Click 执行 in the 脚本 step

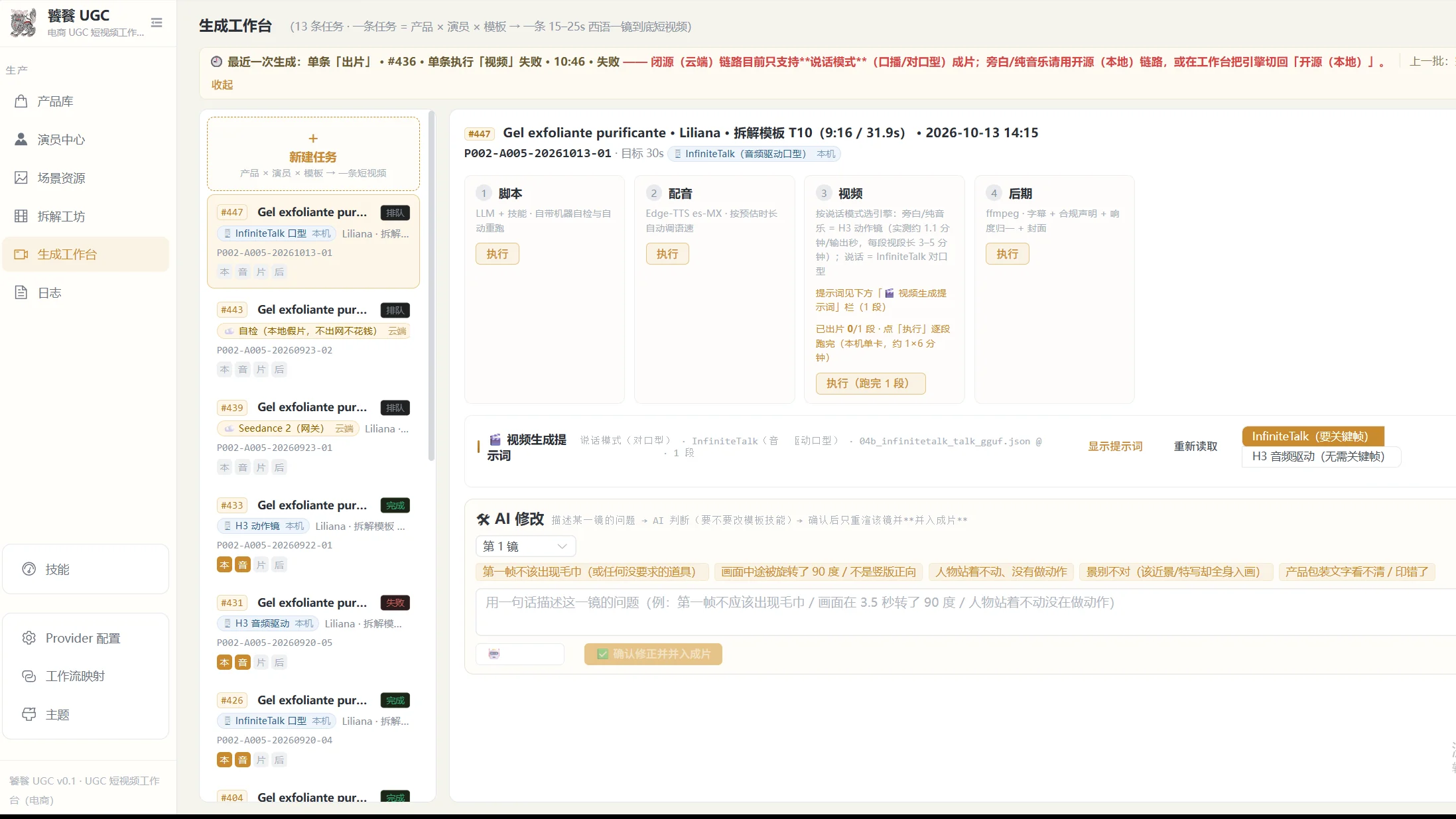497,254
